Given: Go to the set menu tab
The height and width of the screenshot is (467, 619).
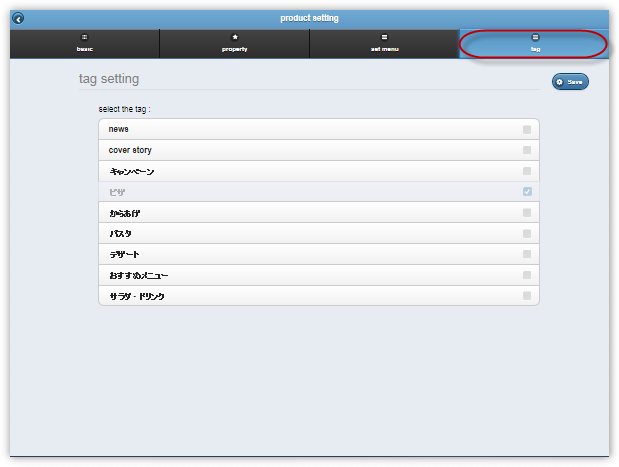Looking at the screenshot, I should point(384,44).
